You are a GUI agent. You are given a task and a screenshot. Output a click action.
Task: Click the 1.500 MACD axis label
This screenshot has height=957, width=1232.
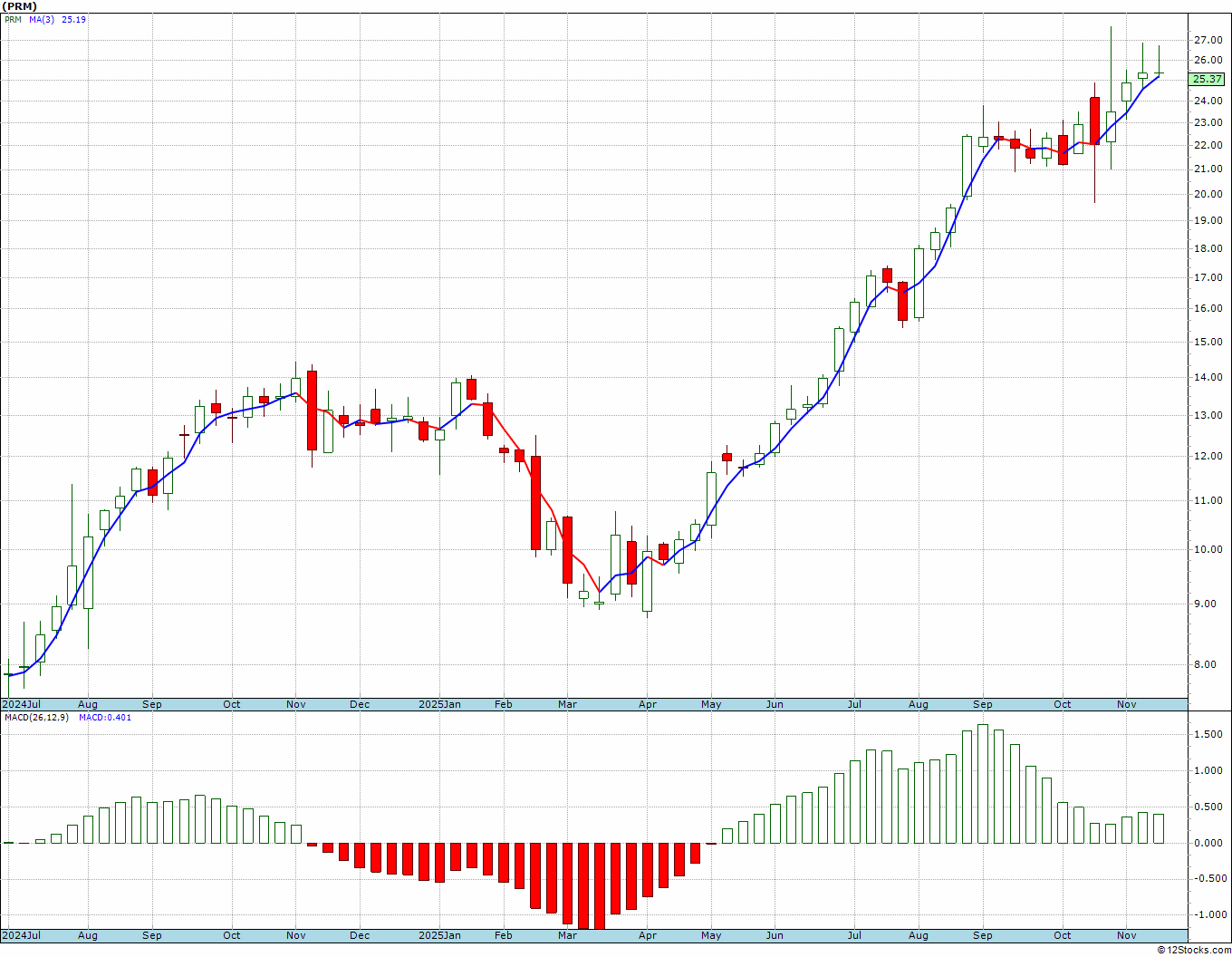tap(1208, 735)
